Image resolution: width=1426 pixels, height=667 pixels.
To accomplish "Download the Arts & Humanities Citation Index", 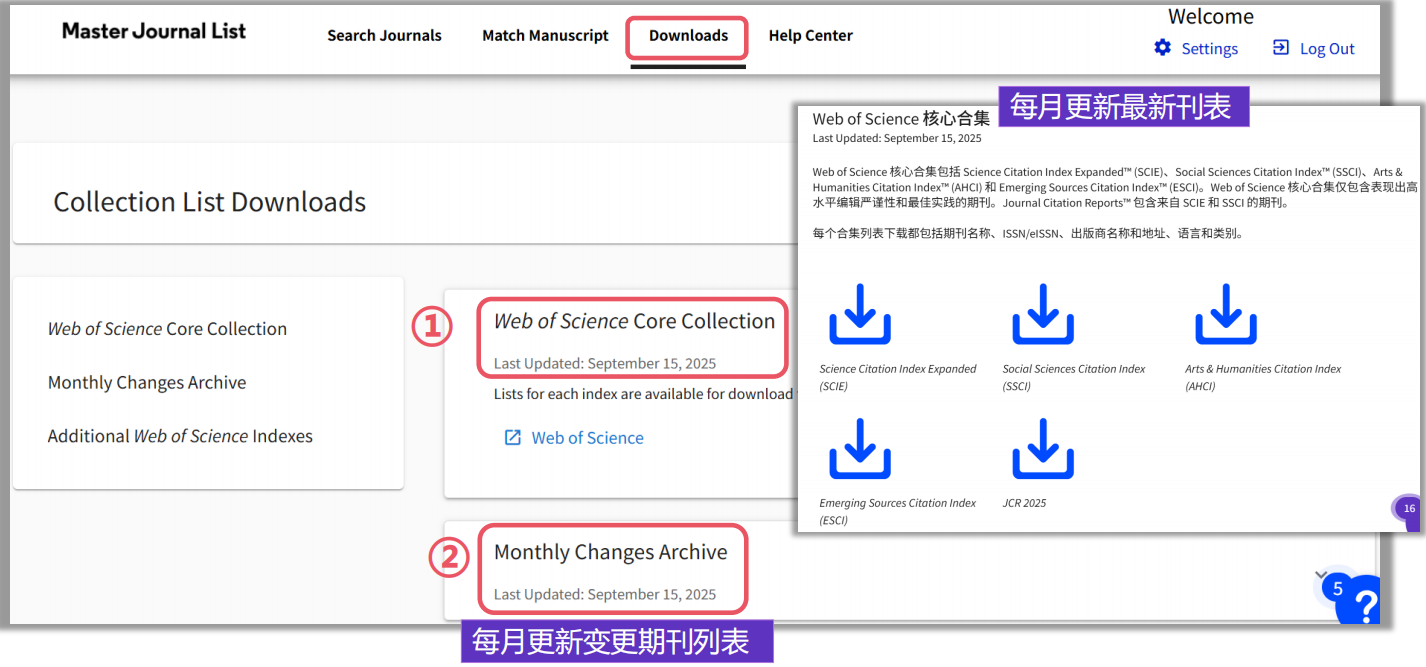I will [x=1225, y=314].
